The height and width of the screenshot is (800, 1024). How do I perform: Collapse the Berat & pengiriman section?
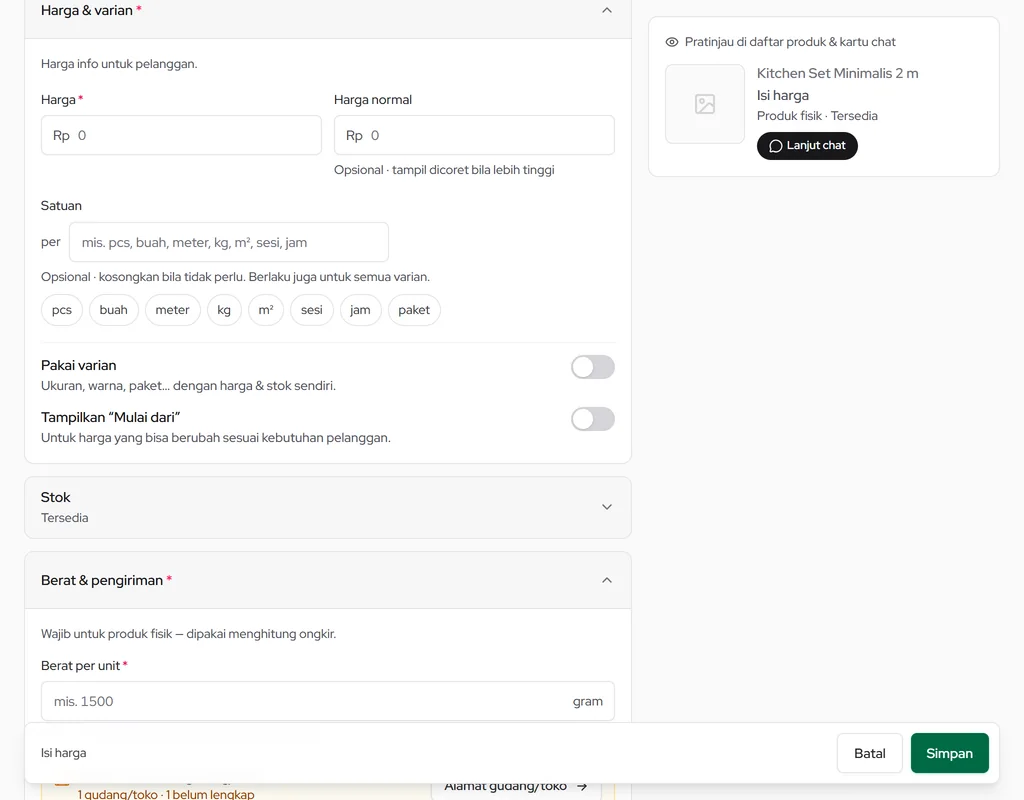click(x=607, y=580)
